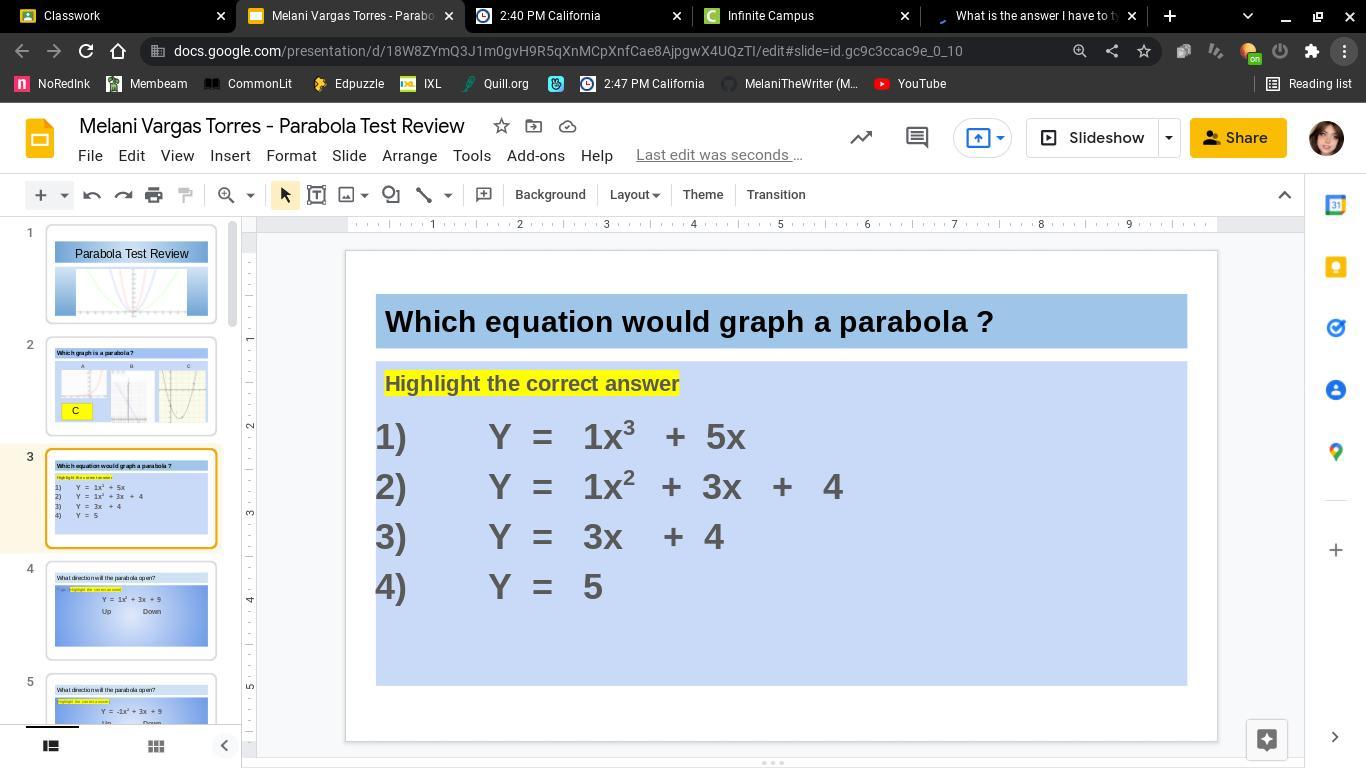Open the Layout dropdown
Viewport: 1366px width, 768px height.
pos(635,195)
